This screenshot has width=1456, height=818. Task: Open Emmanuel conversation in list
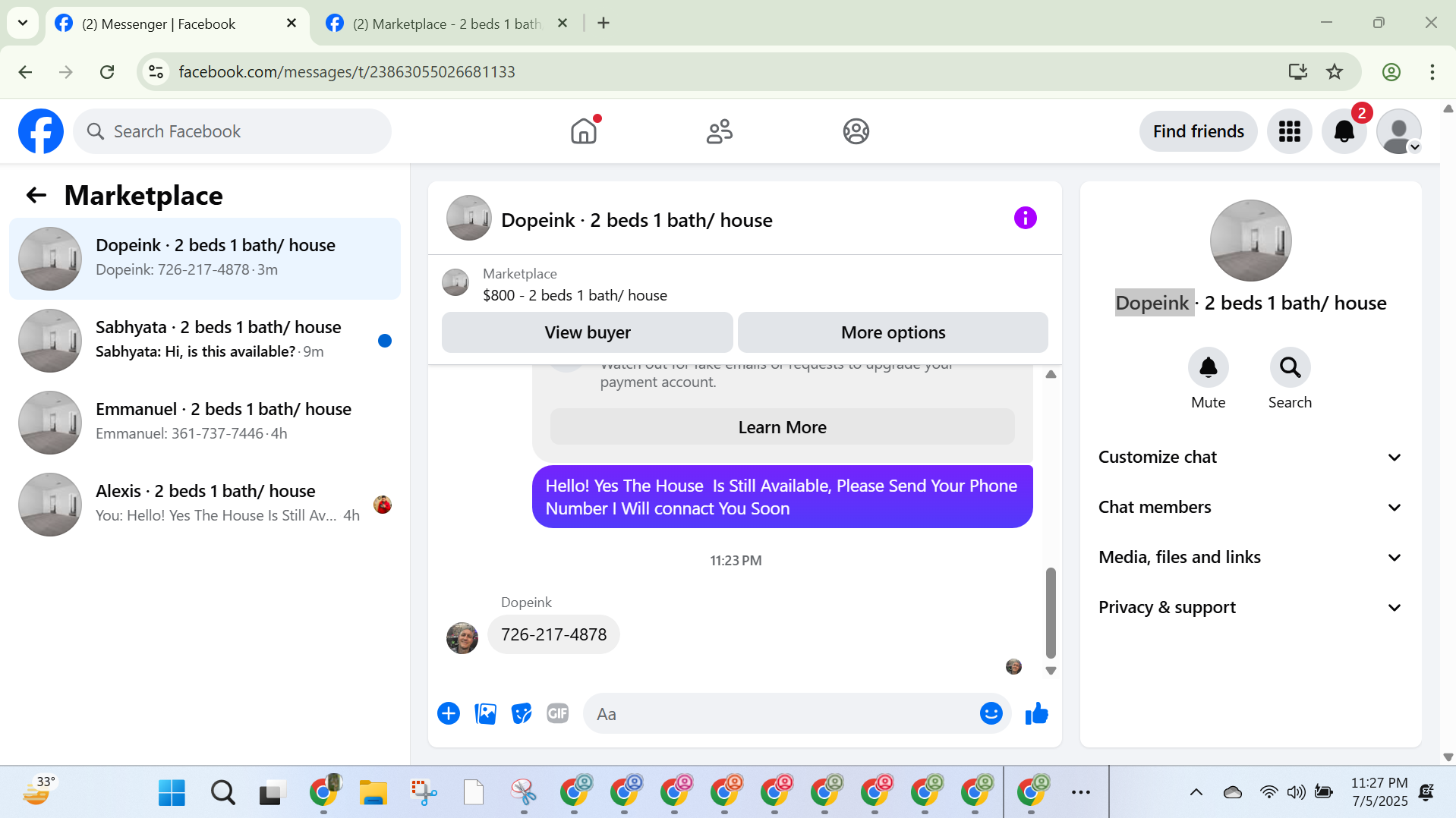(x=205, y=423)
